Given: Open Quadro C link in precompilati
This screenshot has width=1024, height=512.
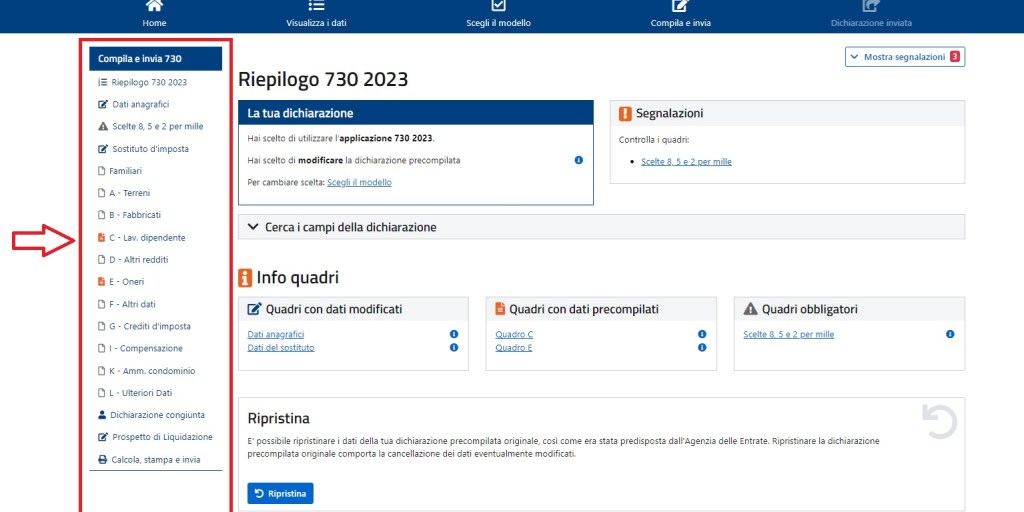Looking at the screenshot, I should coord(515,334).
